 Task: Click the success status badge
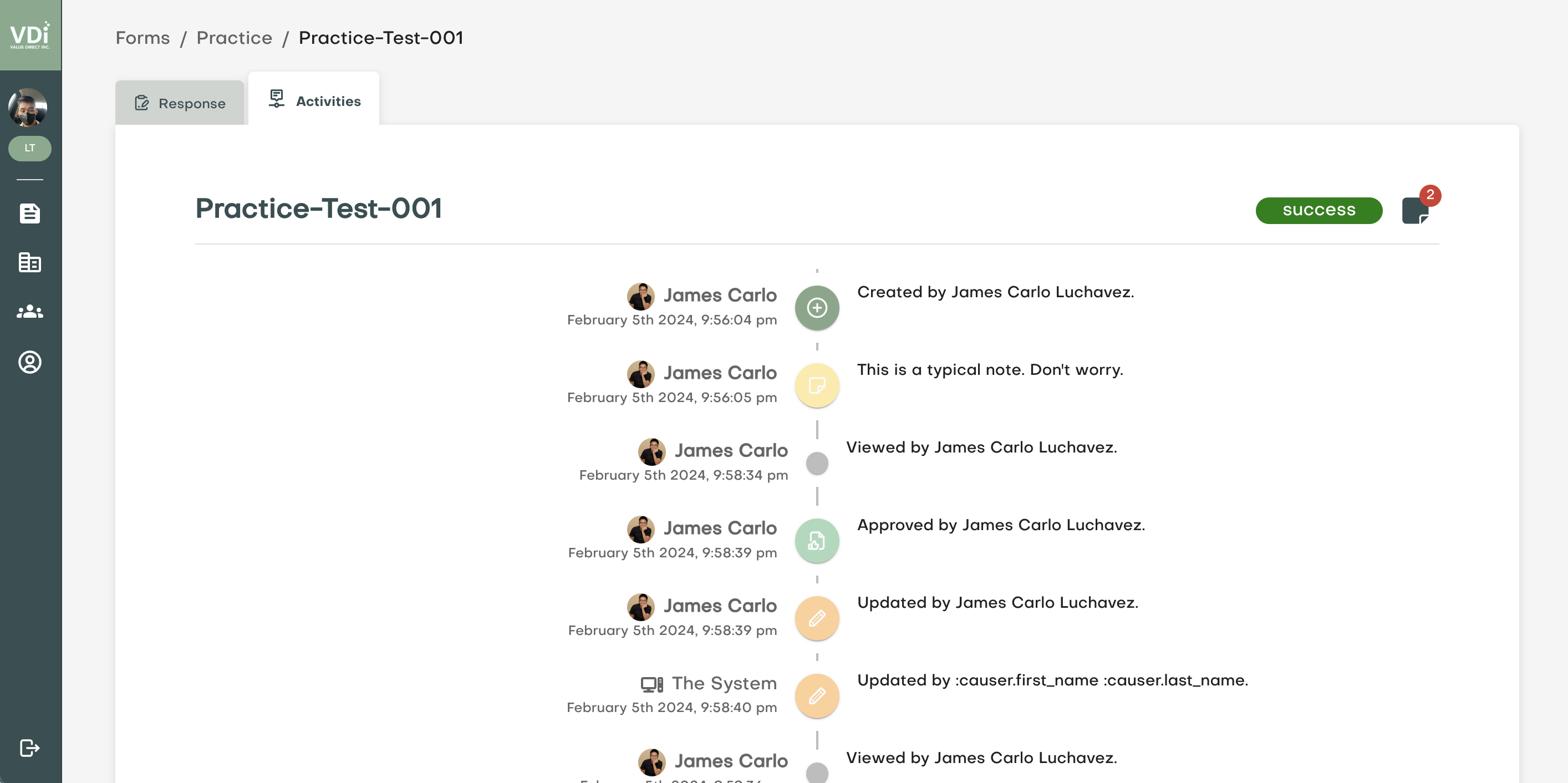[1318, 210]
